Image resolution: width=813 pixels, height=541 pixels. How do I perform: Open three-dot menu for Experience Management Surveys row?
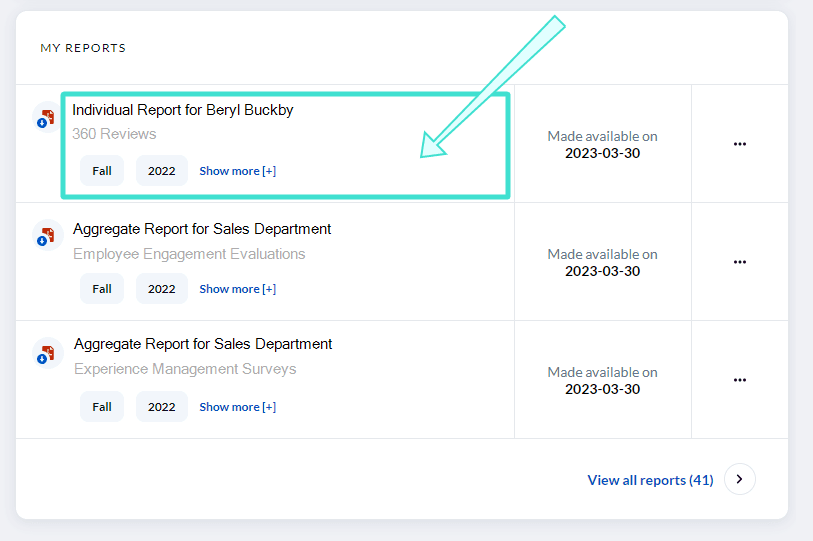[740, 380]
